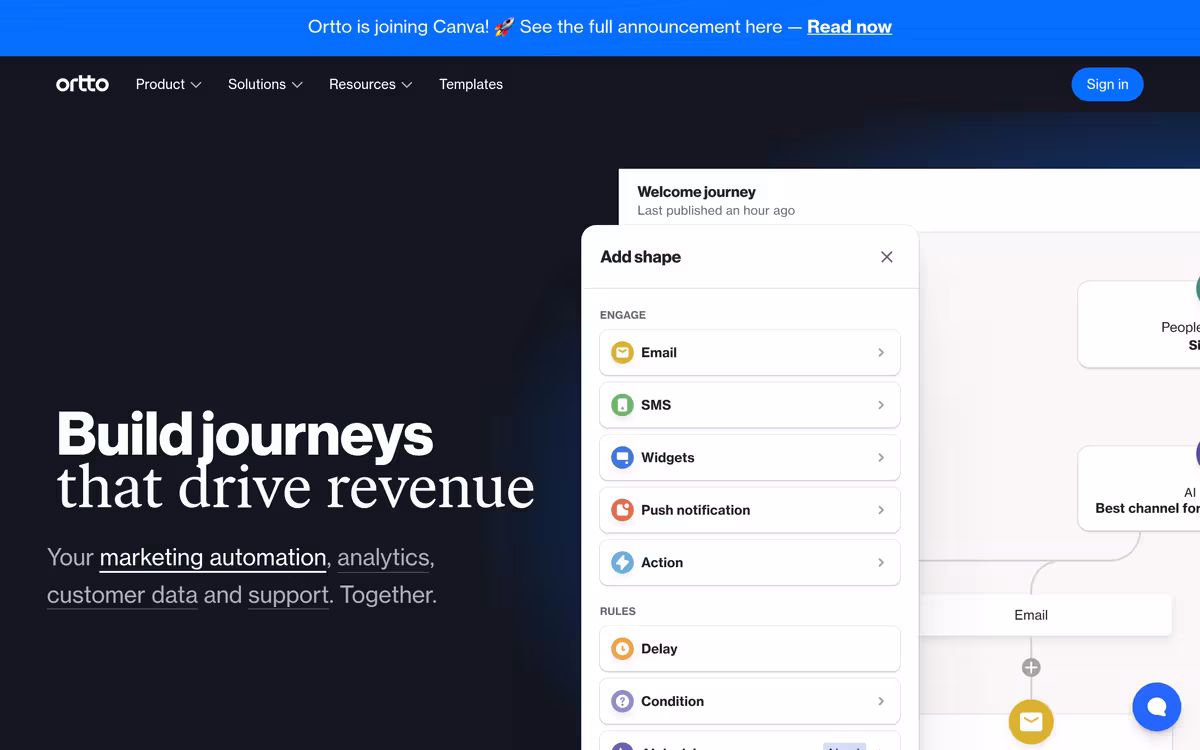Open the analytics link

(x=383, y=558)
